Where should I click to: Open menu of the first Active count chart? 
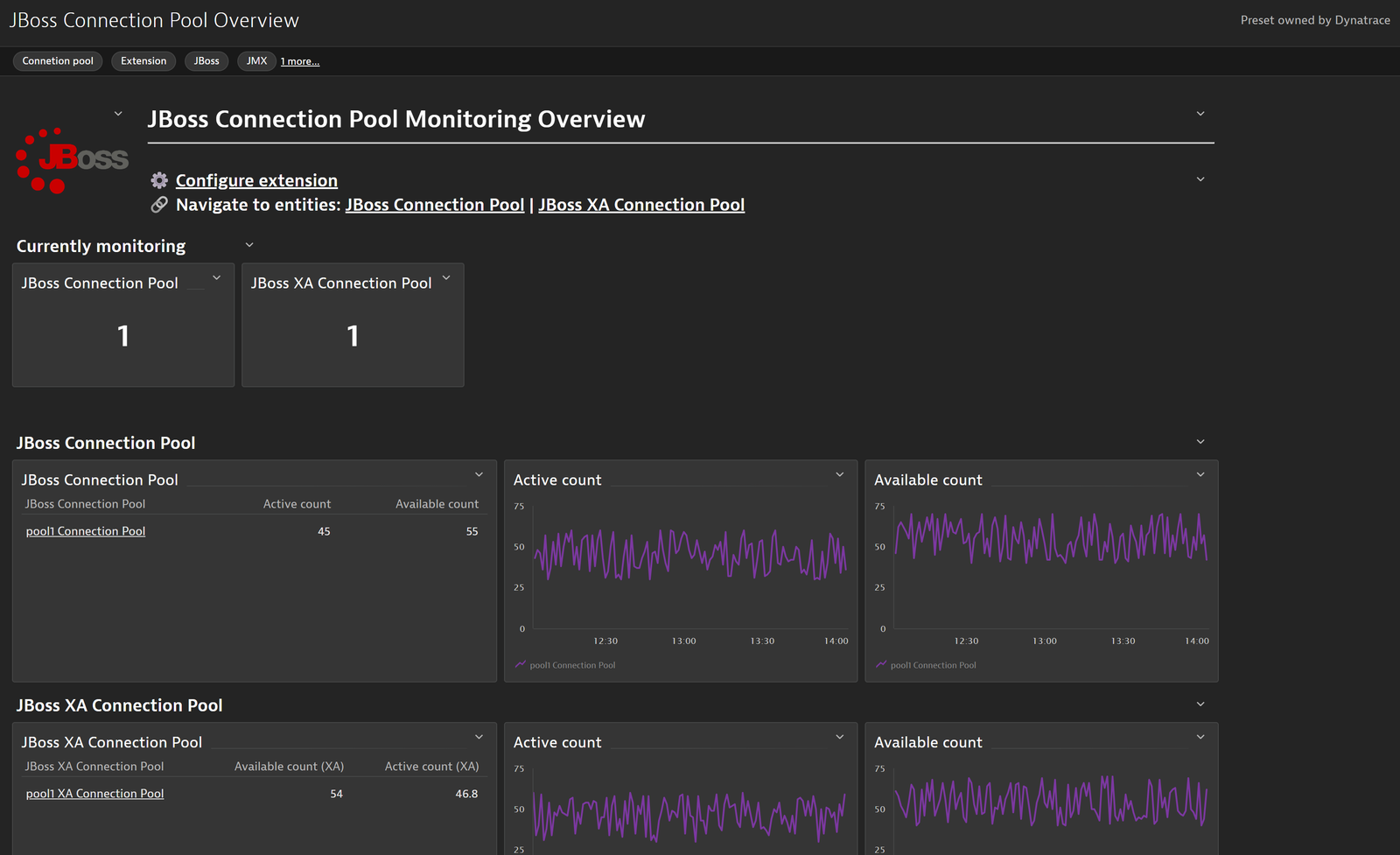[x=840, y=474]
